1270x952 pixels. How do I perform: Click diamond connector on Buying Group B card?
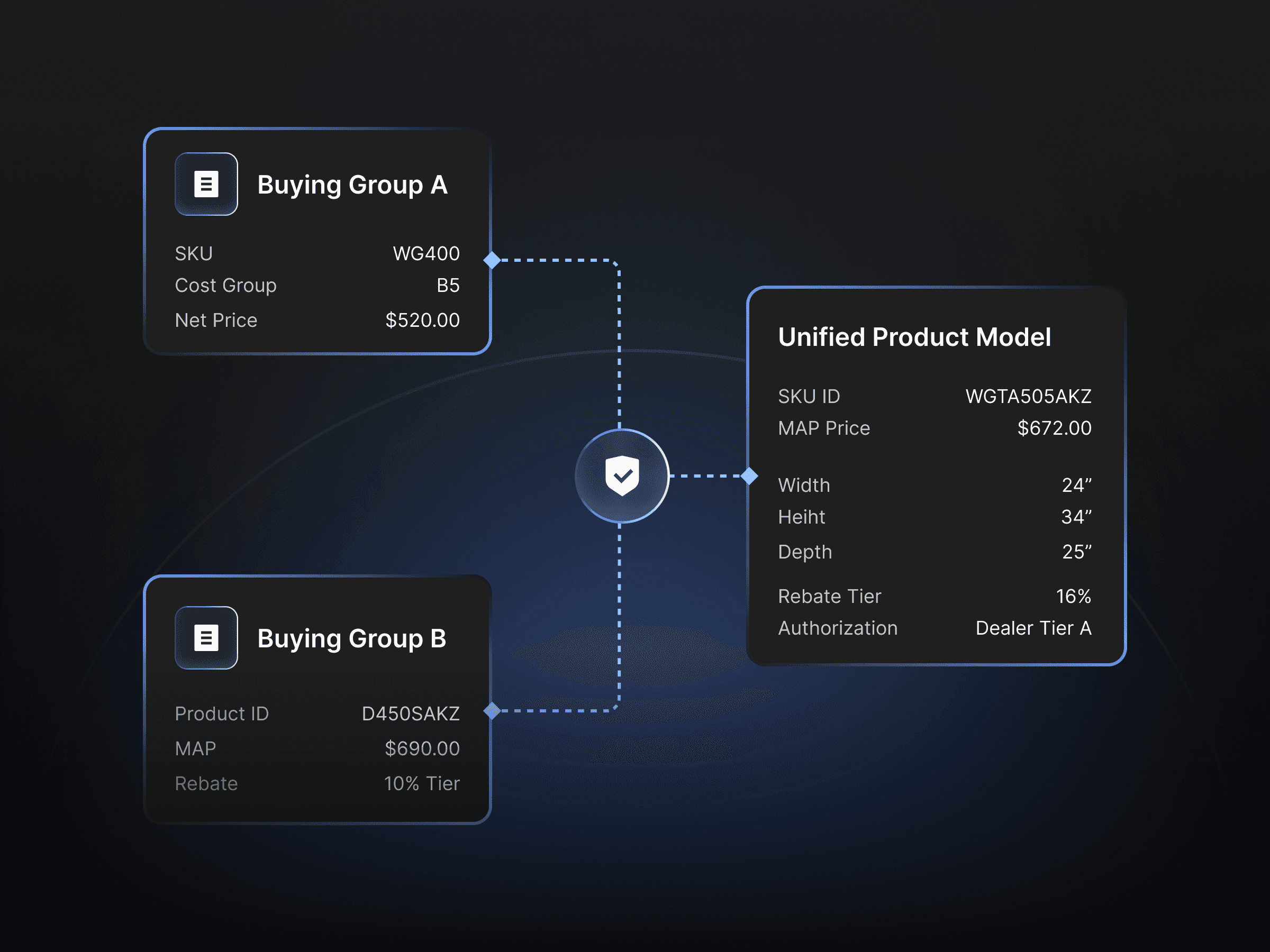492,710
